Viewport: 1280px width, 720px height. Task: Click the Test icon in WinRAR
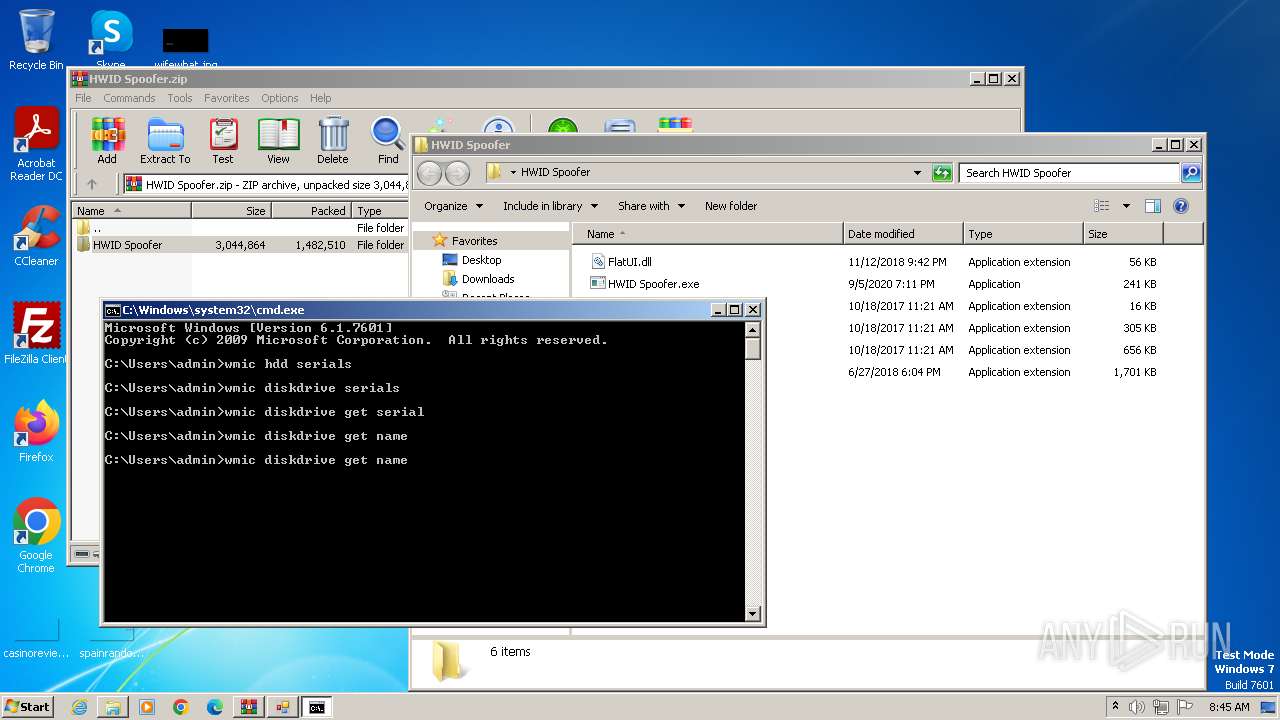pos(223,141)
